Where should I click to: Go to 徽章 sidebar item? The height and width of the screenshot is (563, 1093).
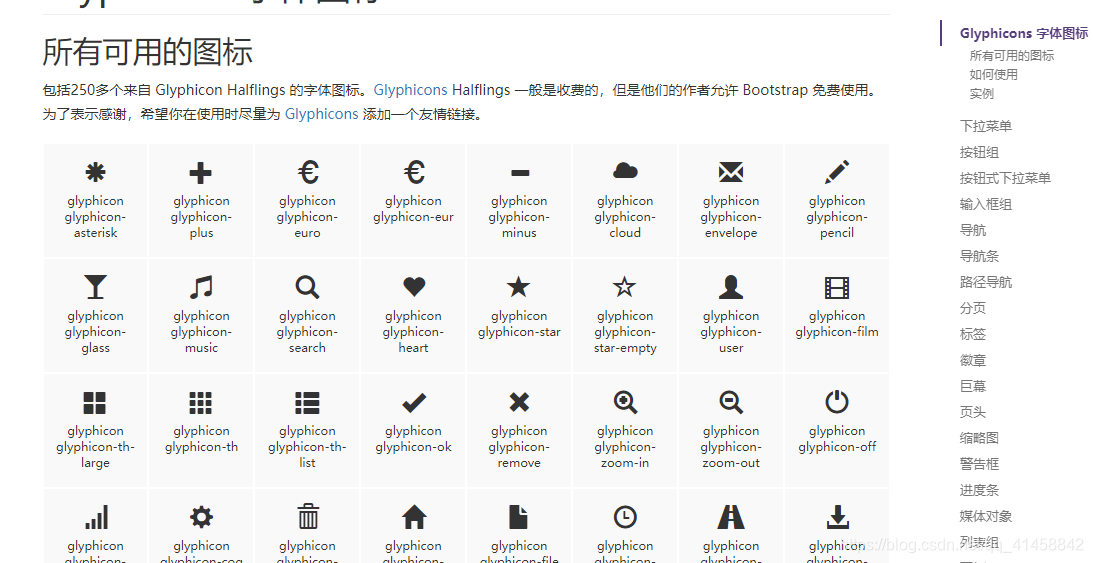pos(973,360)
